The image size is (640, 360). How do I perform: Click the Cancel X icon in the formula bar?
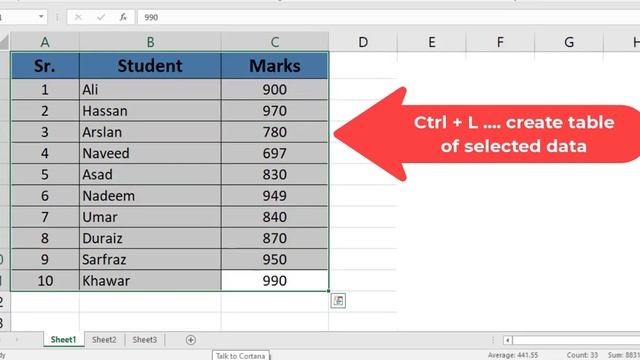click(x=78, y=17)
